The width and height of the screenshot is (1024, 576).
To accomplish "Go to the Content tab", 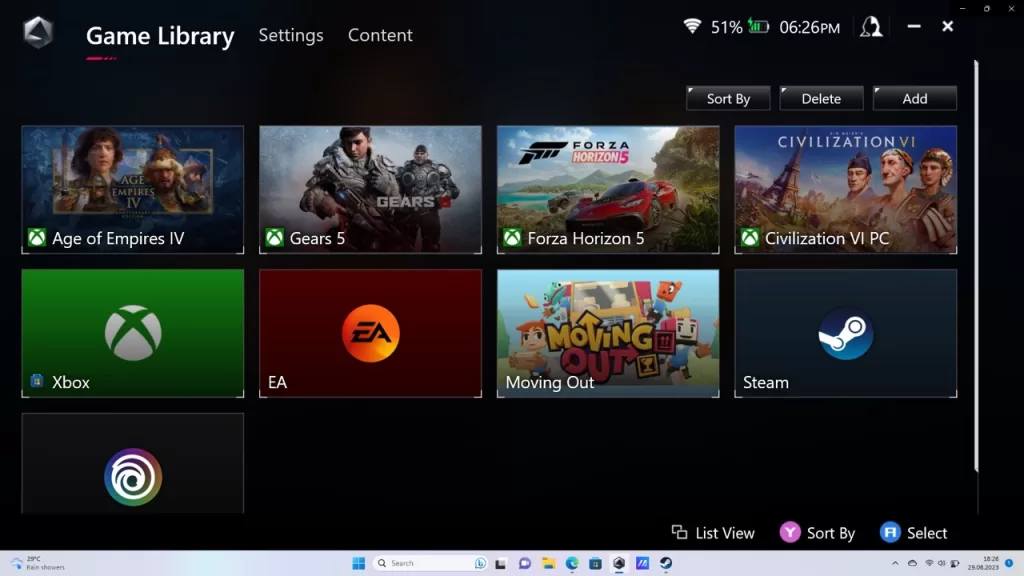I will click(380, 35).
